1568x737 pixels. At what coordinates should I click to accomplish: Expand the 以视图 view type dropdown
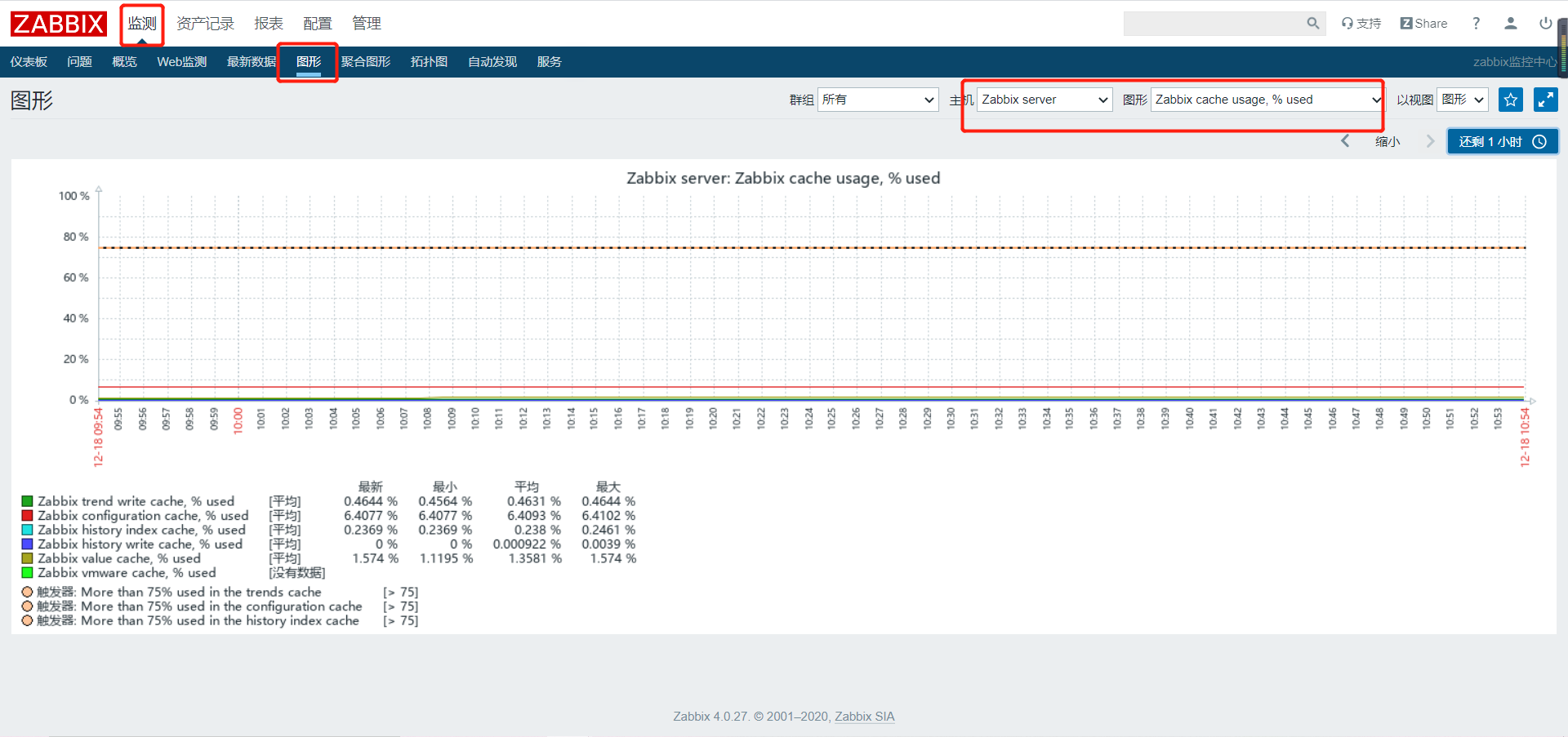click(x=1463, y=100)
